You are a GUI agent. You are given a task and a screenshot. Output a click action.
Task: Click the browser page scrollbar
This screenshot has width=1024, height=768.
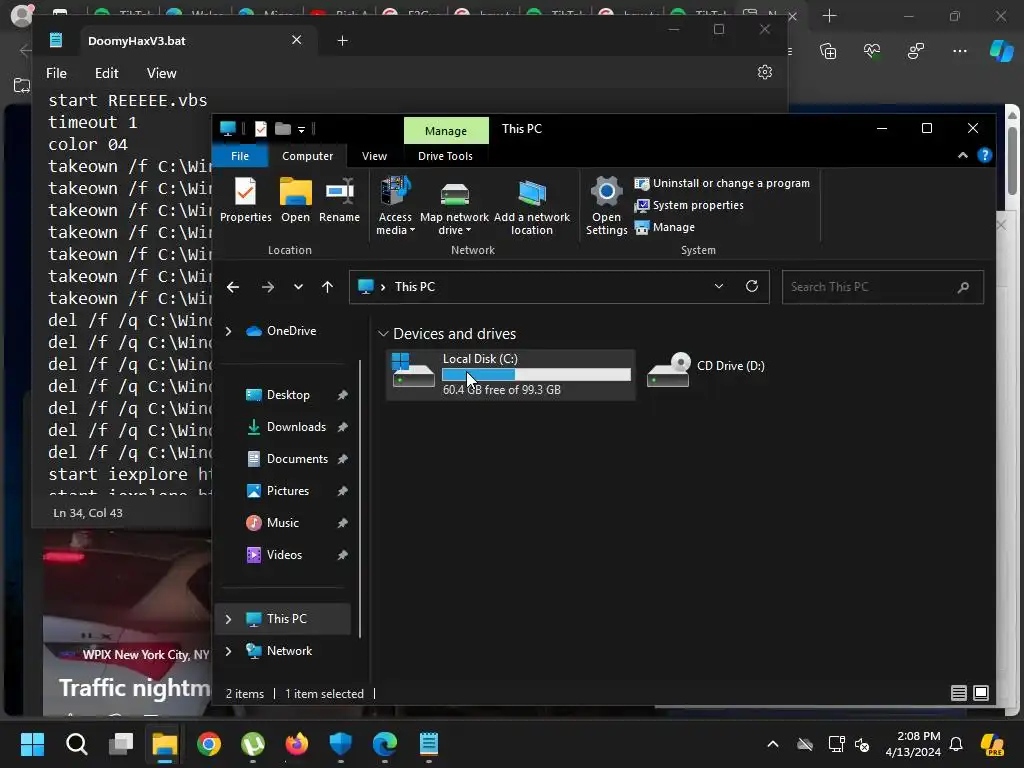pos(1012,160)
